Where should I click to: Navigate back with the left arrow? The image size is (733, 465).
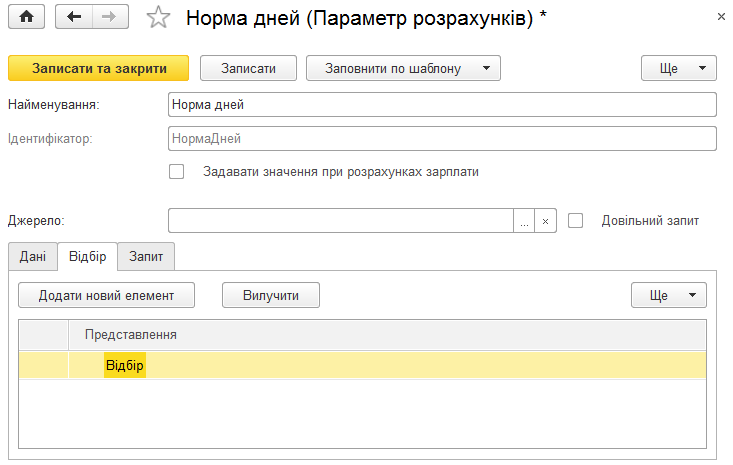(74, 17)
